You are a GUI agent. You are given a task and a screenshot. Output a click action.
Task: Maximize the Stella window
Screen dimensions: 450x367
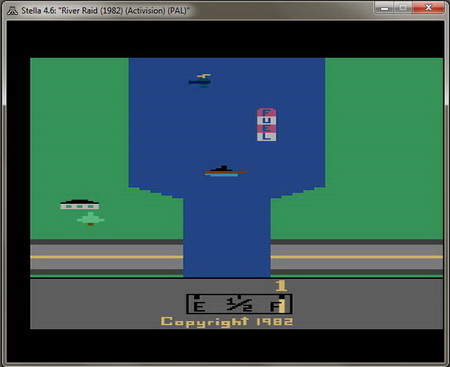403,8
